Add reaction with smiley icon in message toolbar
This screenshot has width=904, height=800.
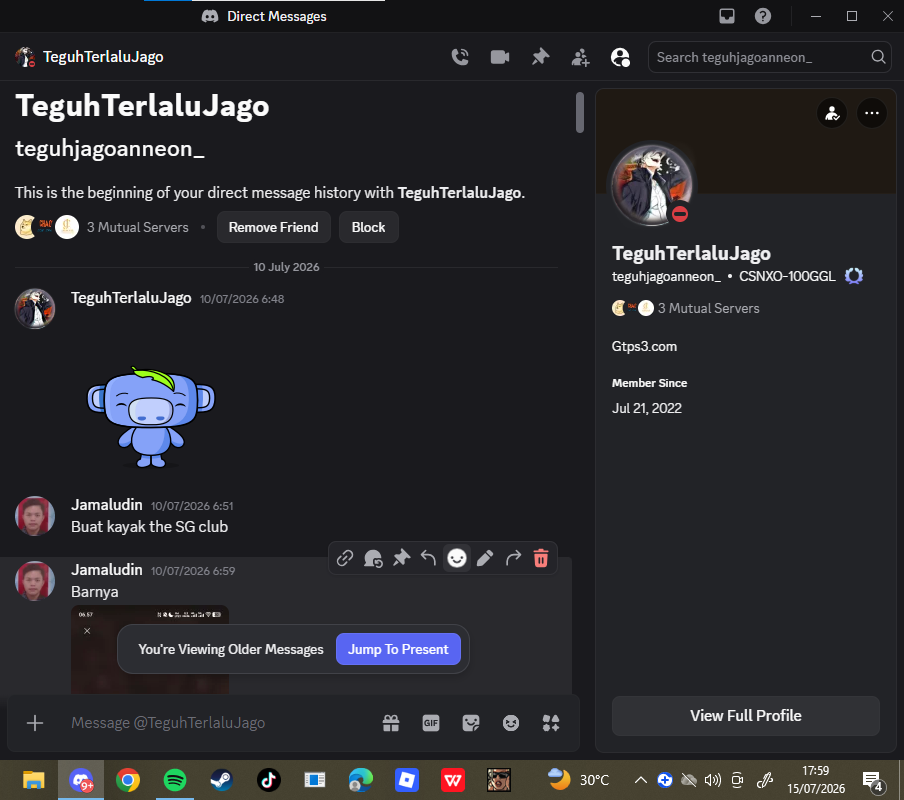click(457, 559)
